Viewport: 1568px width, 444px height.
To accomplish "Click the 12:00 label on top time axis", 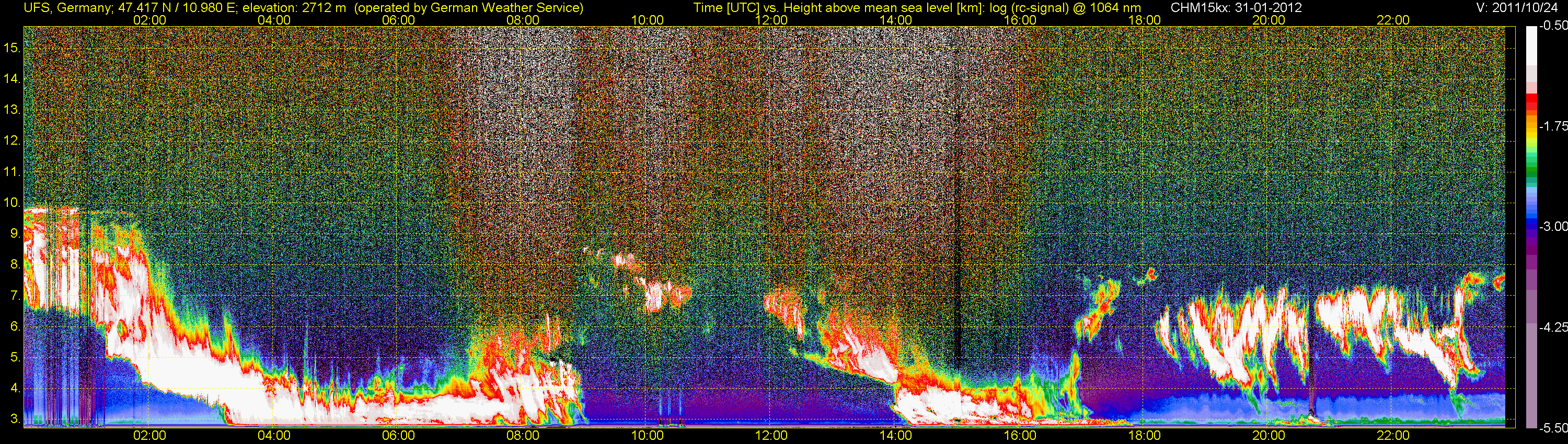I will [771, 20].
